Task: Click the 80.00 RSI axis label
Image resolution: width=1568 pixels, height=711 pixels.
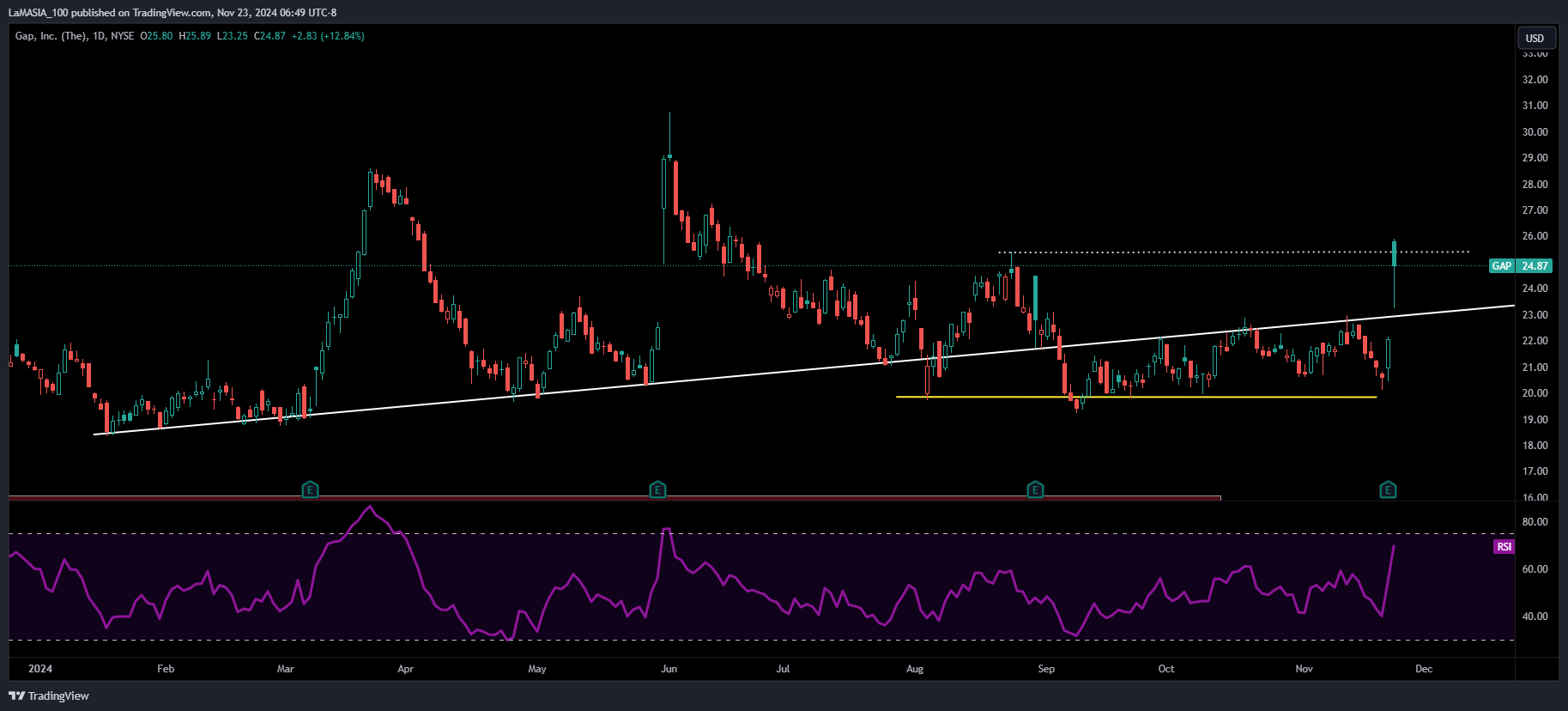Action: [1535, 522]
